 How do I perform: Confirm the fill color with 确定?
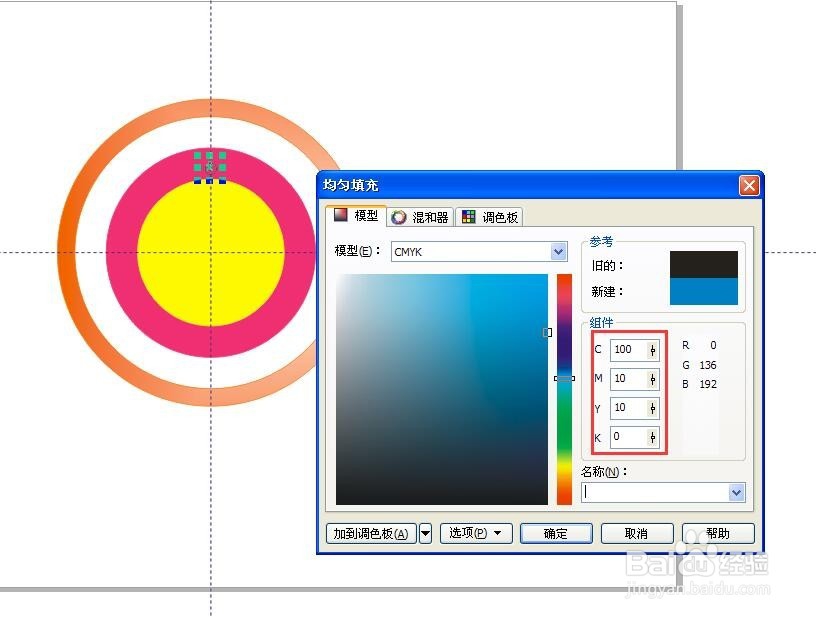(x=556, y=533)
